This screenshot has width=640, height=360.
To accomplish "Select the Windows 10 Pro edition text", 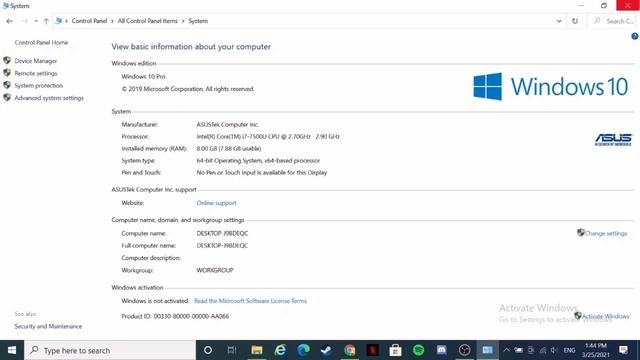I will point(143,76).
